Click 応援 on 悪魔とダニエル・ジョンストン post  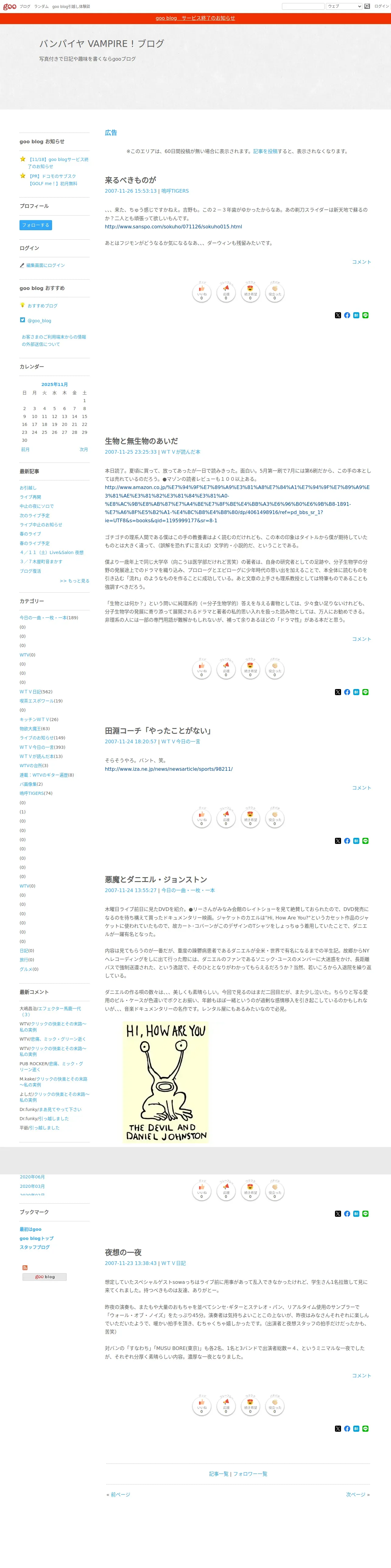[x=226, y=1191]
